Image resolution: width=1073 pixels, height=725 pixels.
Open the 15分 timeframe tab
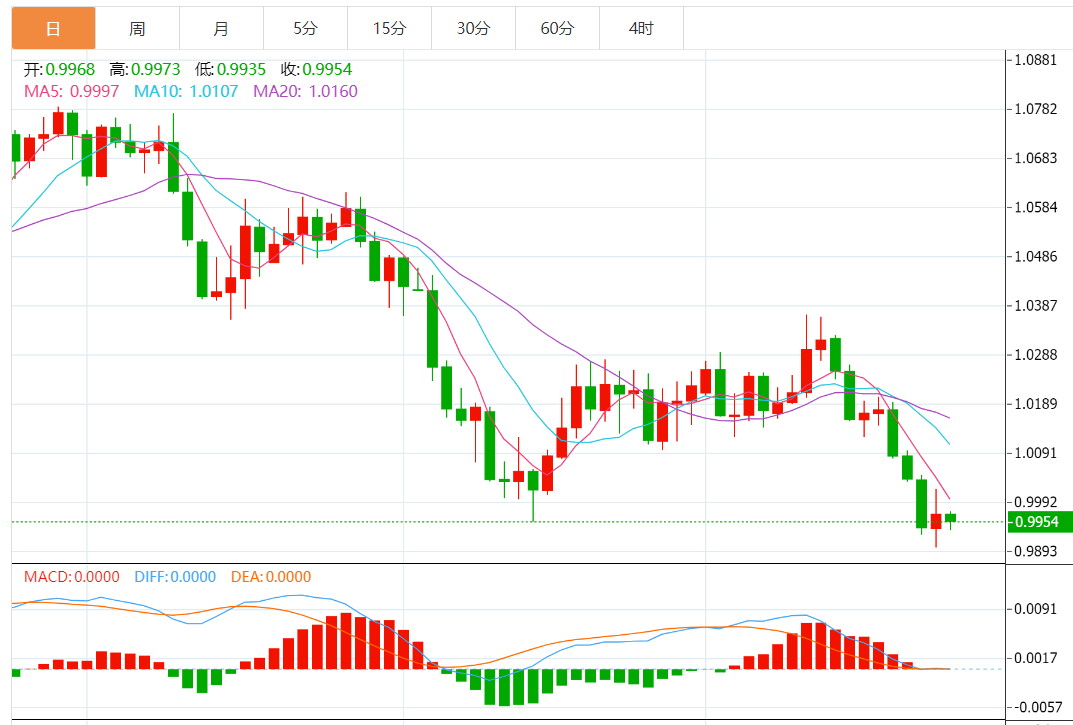click(x=389, y=28)
